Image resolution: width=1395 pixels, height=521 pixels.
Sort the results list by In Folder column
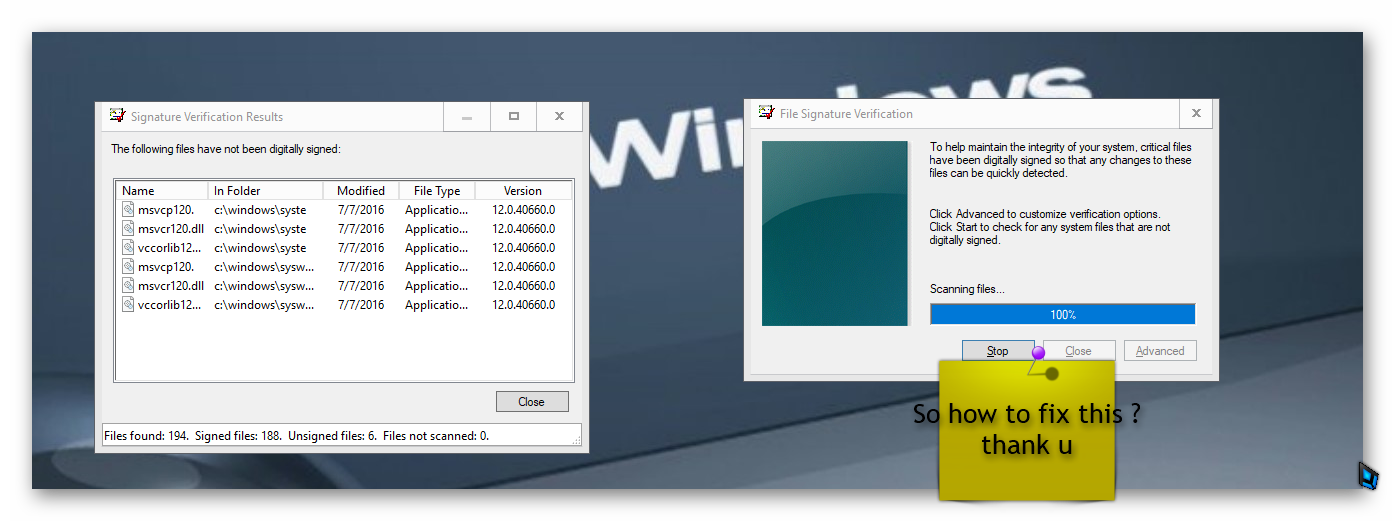pyautogui.click(x=265, y=190)
